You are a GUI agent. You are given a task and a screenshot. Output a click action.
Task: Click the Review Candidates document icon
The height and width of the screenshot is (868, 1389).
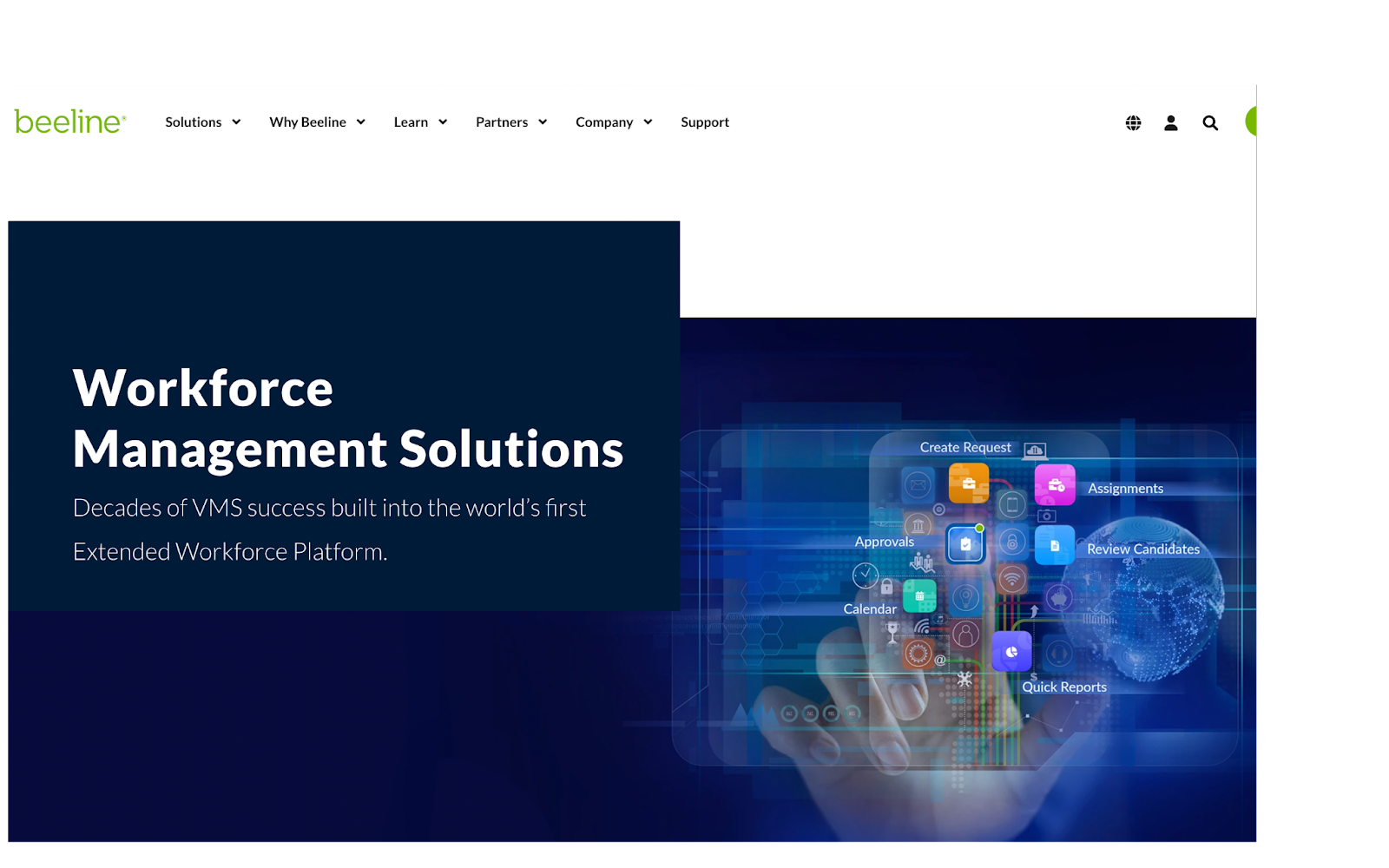(x=1055, y=545)
